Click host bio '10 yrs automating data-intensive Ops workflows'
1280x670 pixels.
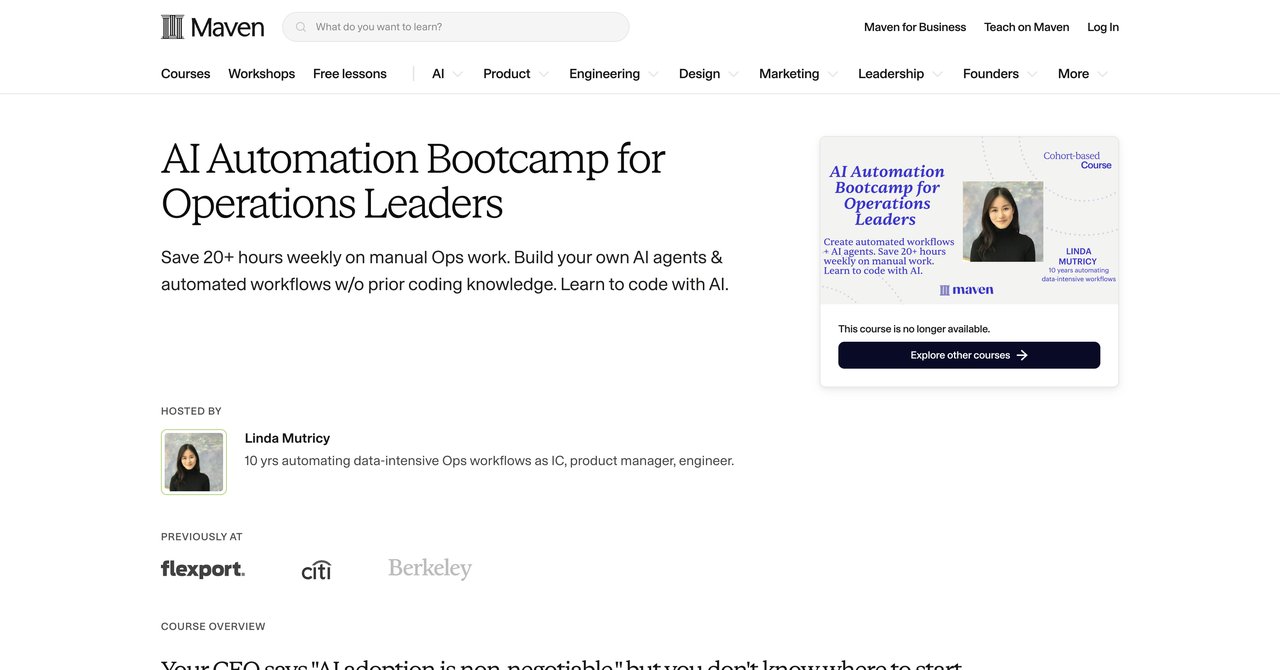click(x=489, y=461)
